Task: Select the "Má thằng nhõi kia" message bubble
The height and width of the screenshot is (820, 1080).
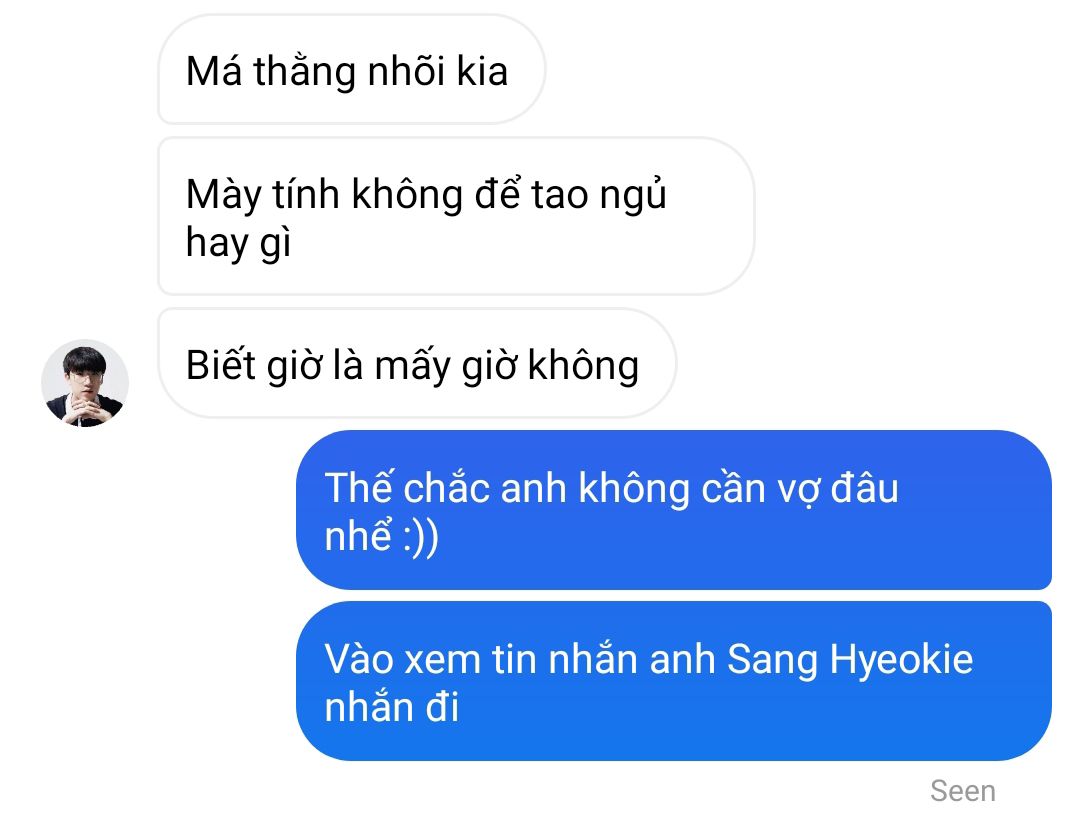Action: coord(352,70)
